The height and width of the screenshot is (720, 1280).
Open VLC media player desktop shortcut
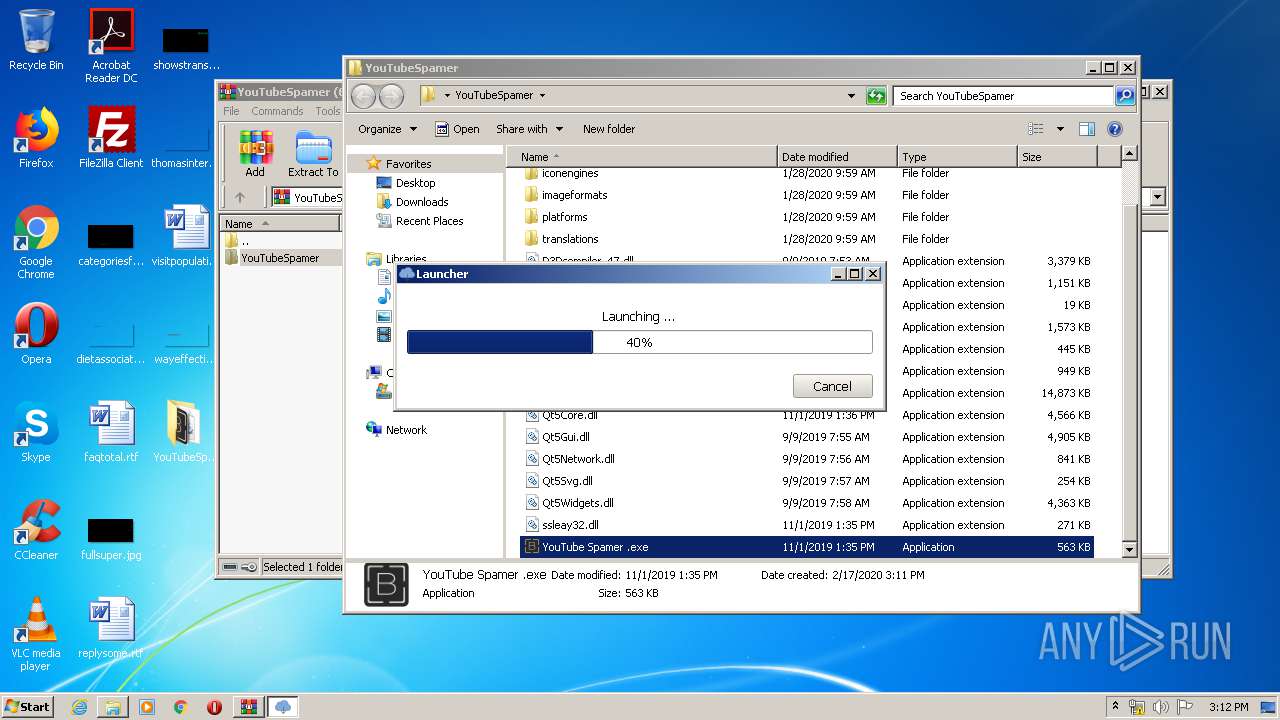36,634
